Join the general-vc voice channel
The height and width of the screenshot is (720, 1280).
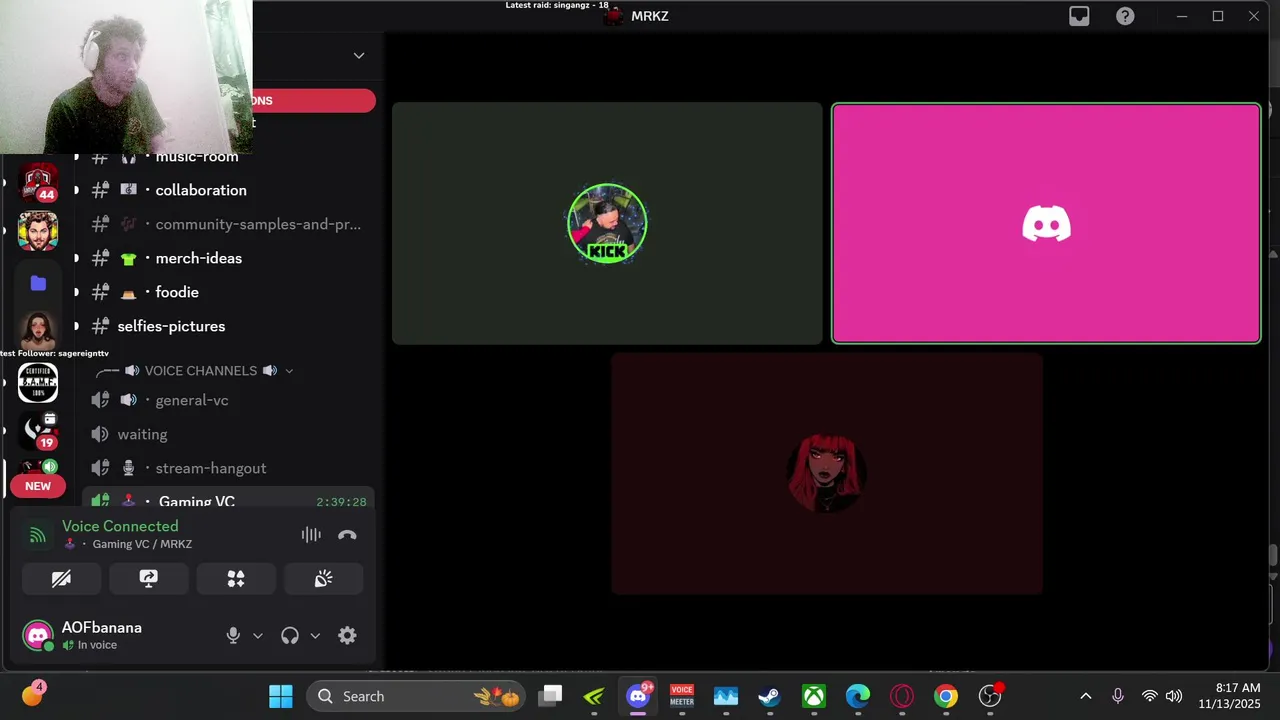192,400
